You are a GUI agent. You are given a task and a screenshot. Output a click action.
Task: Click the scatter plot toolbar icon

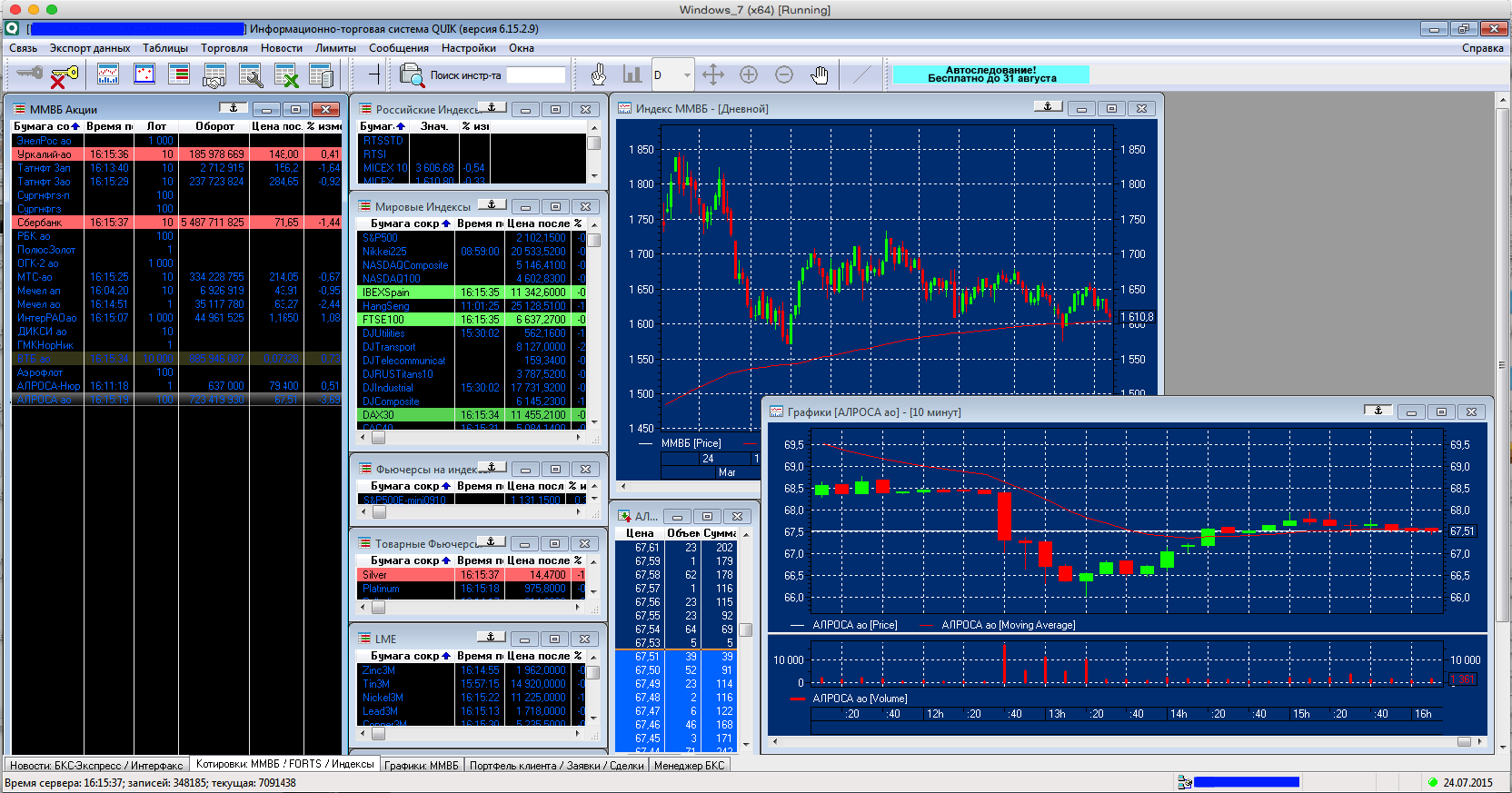tap(144, 74)
